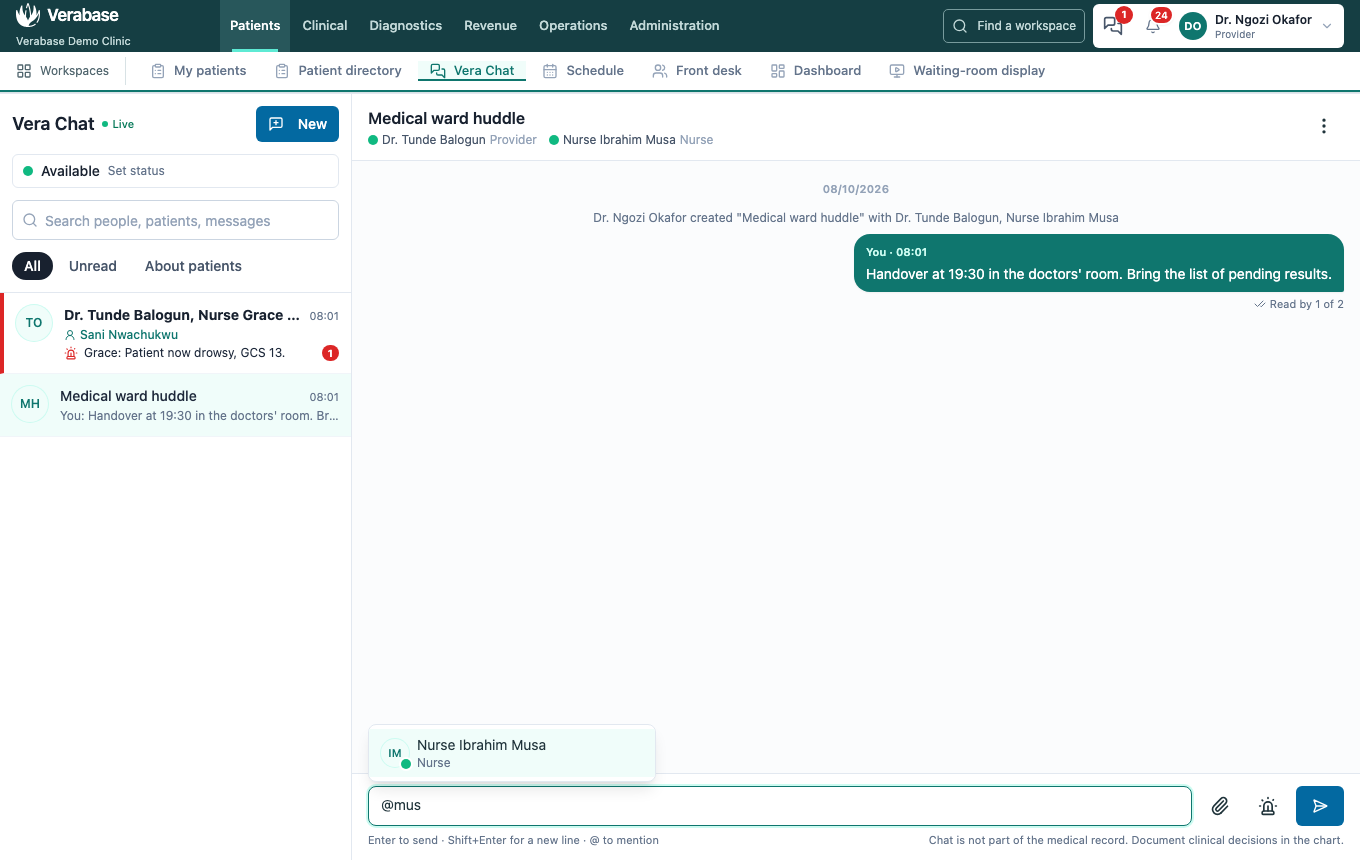
Task: Click the read-receipt checkmarks icon
Action: [1260, 304]
